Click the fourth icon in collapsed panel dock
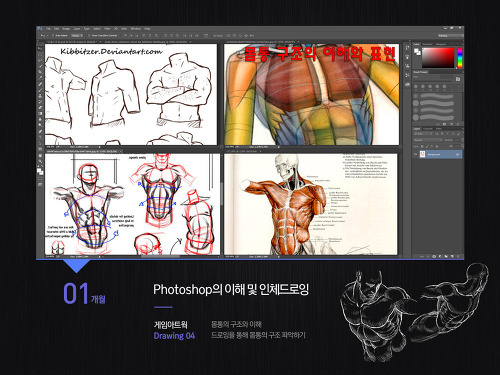Screen dimensions: 500x375 pyautogui.click(x=407, y=75)
